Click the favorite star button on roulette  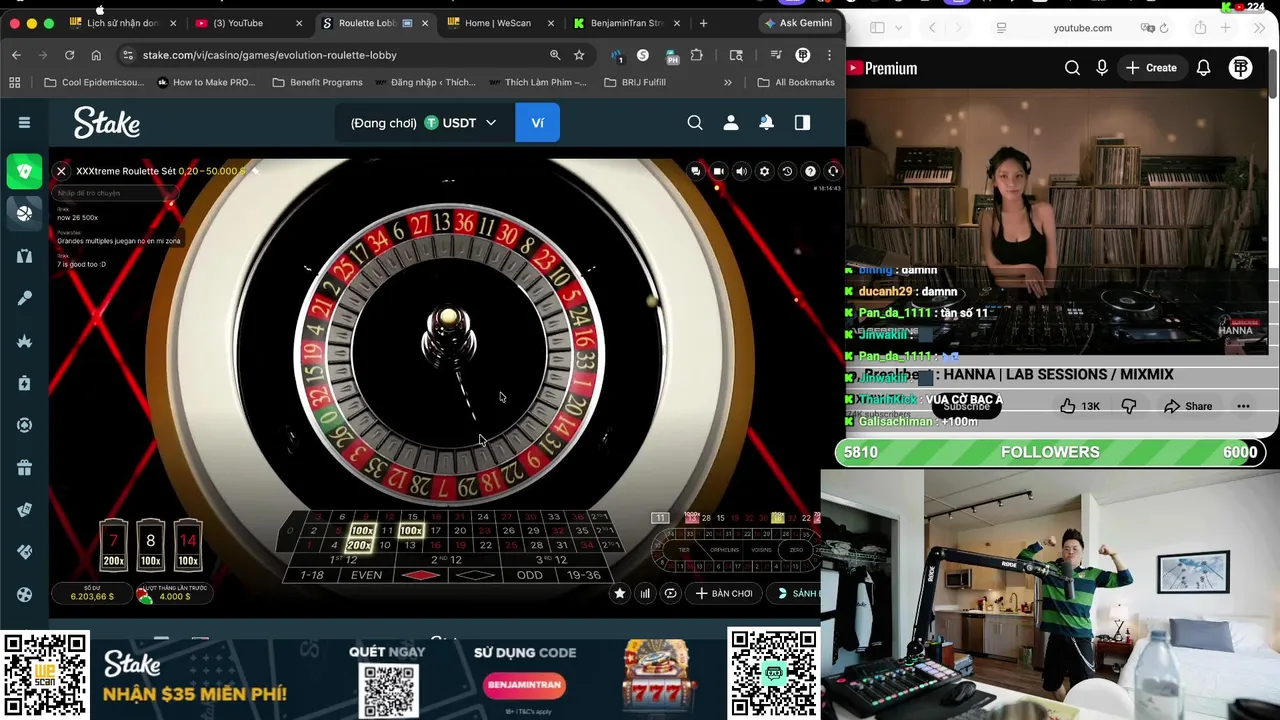tap(620, 593)
